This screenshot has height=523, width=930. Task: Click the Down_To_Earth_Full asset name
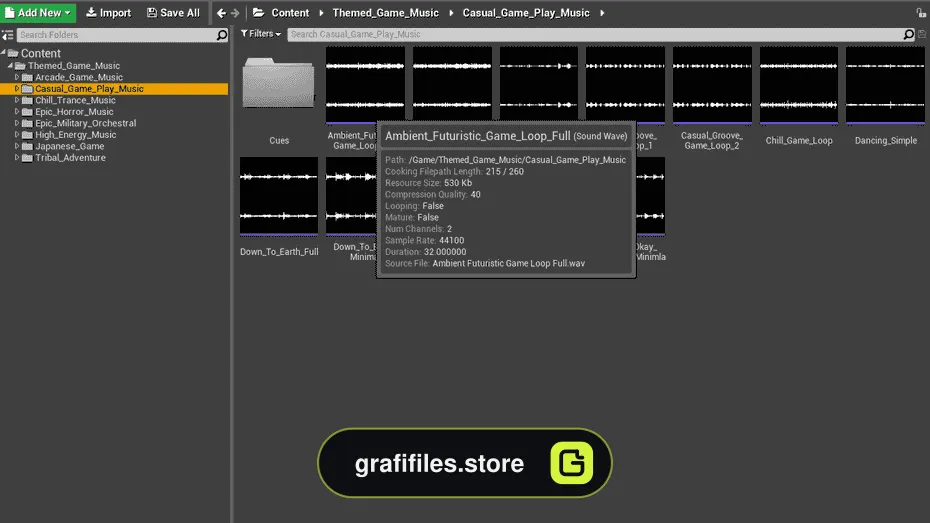tap(279, 251)
